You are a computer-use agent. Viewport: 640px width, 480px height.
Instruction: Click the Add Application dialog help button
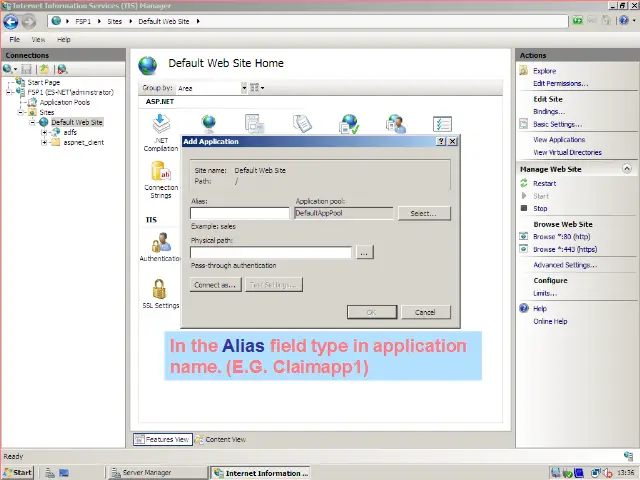441,141
